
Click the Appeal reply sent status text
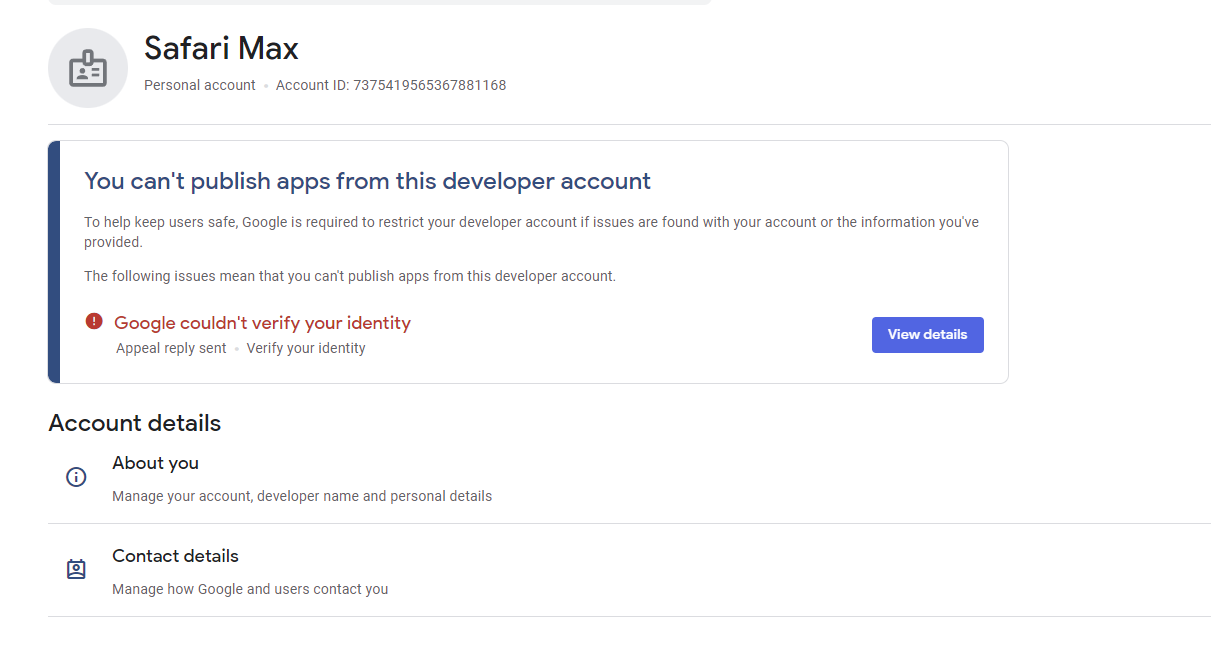coord(171,347)
